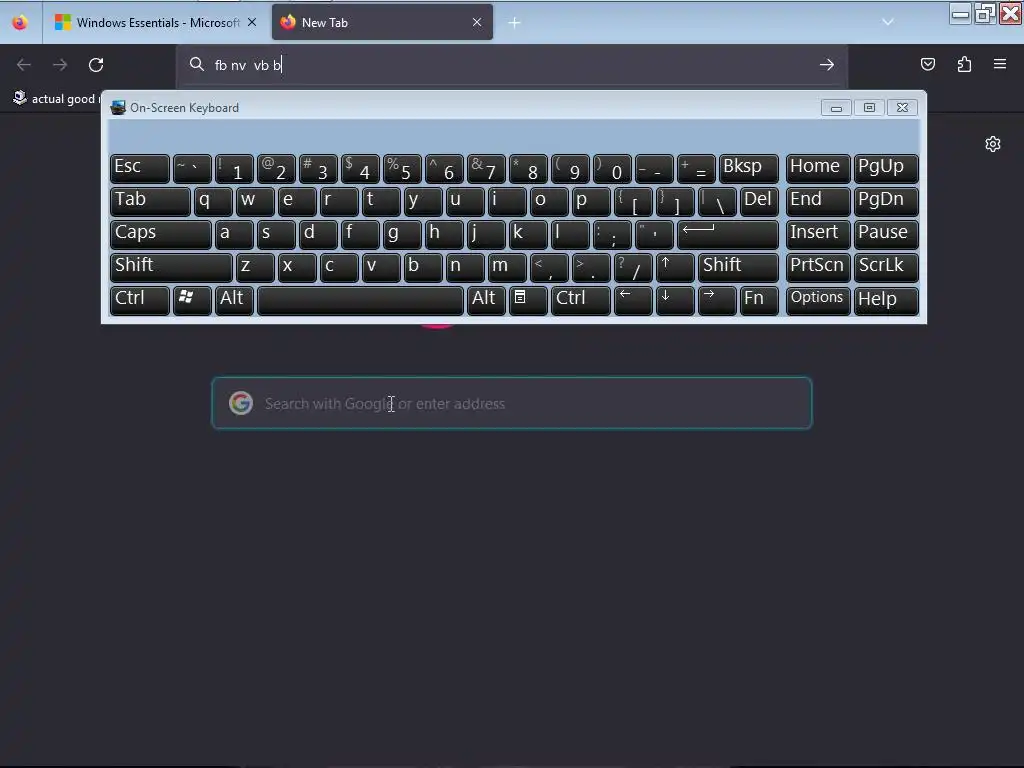Click the Tab key on On-Screen Keyboard
This screenshot has height=768, width=1024.
[x=150, y=201]
